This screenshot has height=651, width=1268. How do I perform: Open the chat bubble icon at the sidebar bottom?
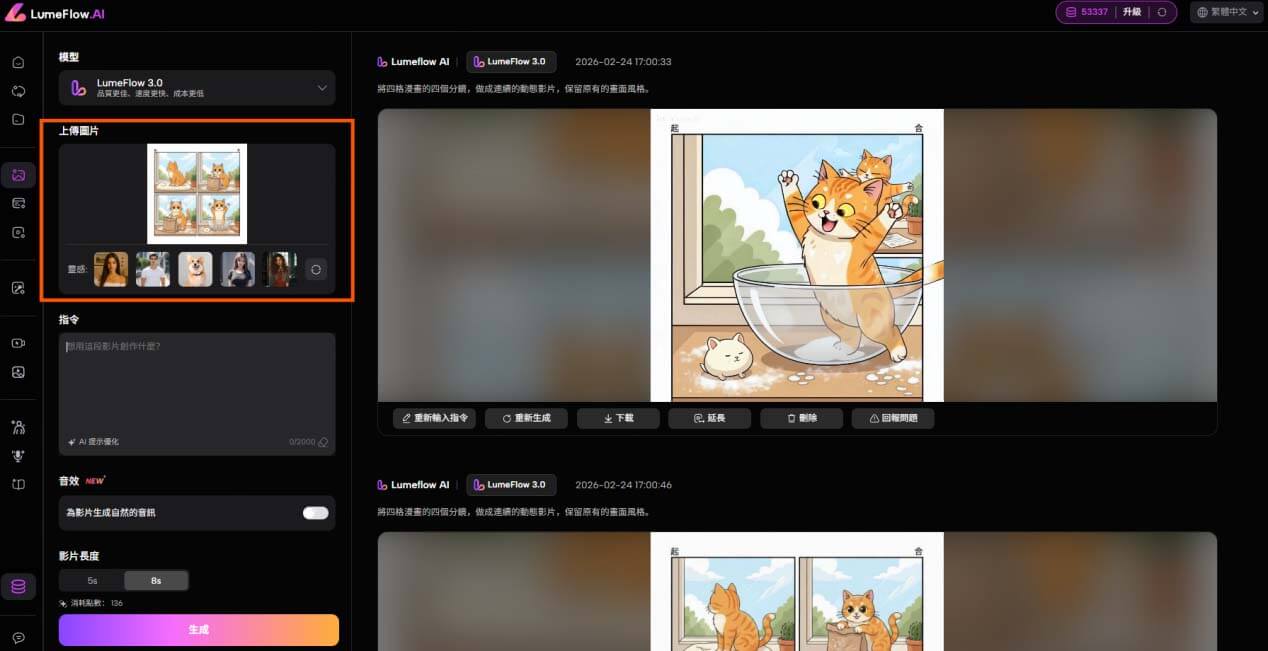point(18,637)
